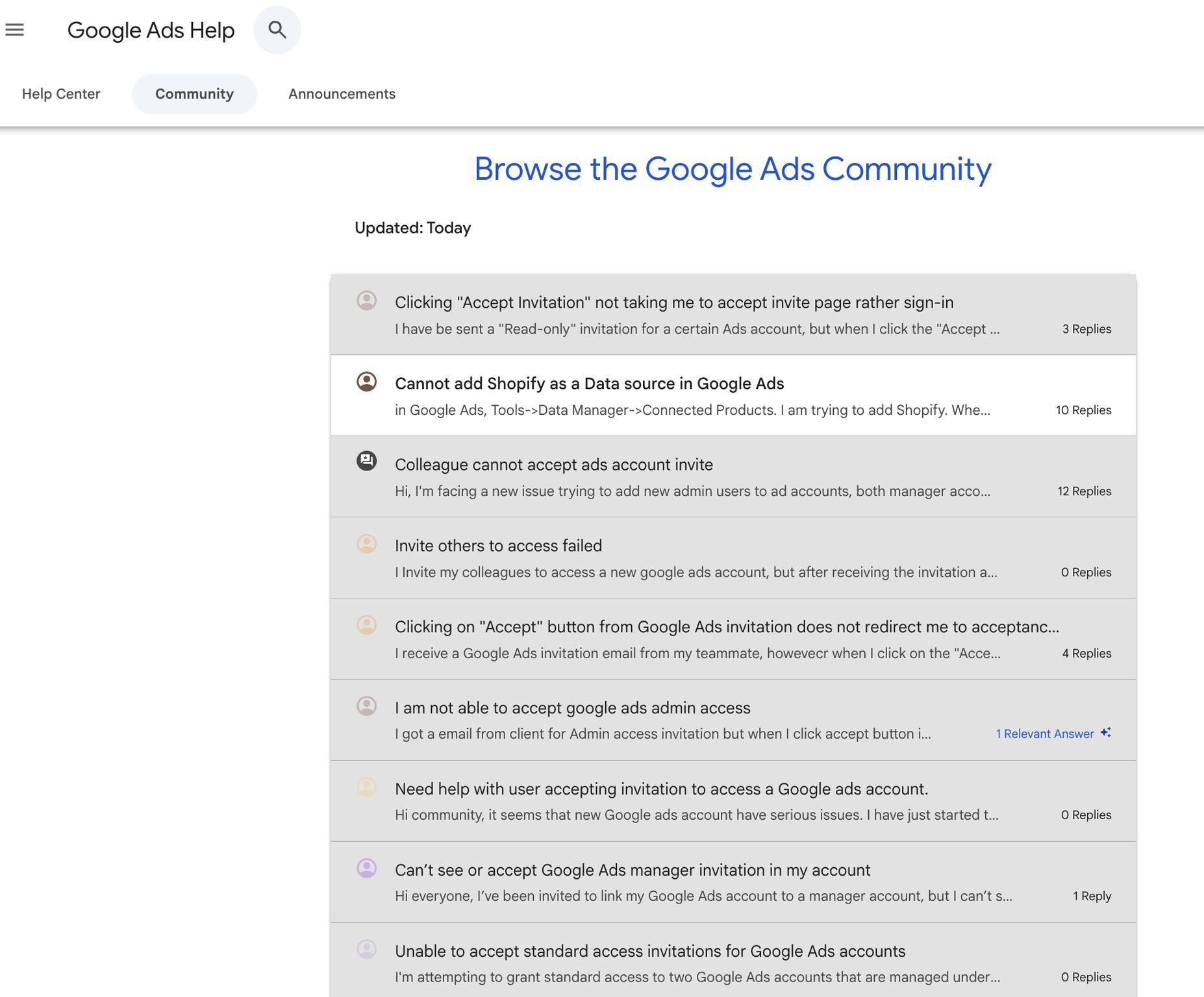This screenshot has height=997, width=1204.
Task: Click snippet 'Hi, I'm facing a new issue'
Action: tap(692, 491)
